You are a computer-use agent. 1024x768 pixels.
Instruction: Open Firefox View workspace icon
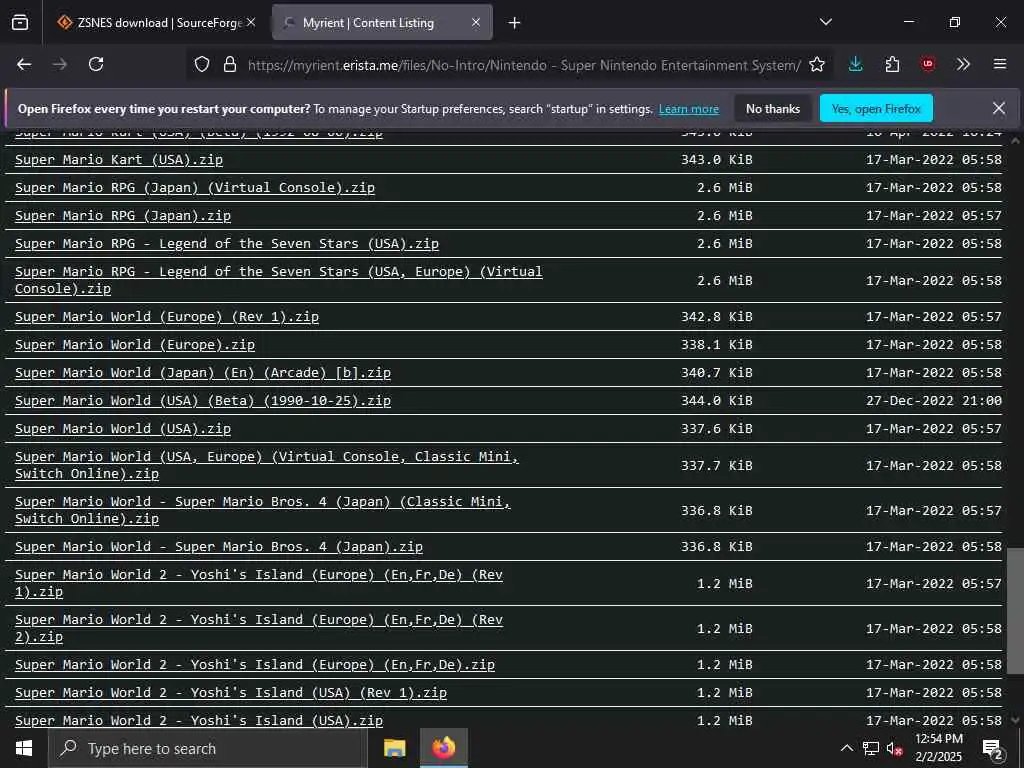click(x=20, y=23)
